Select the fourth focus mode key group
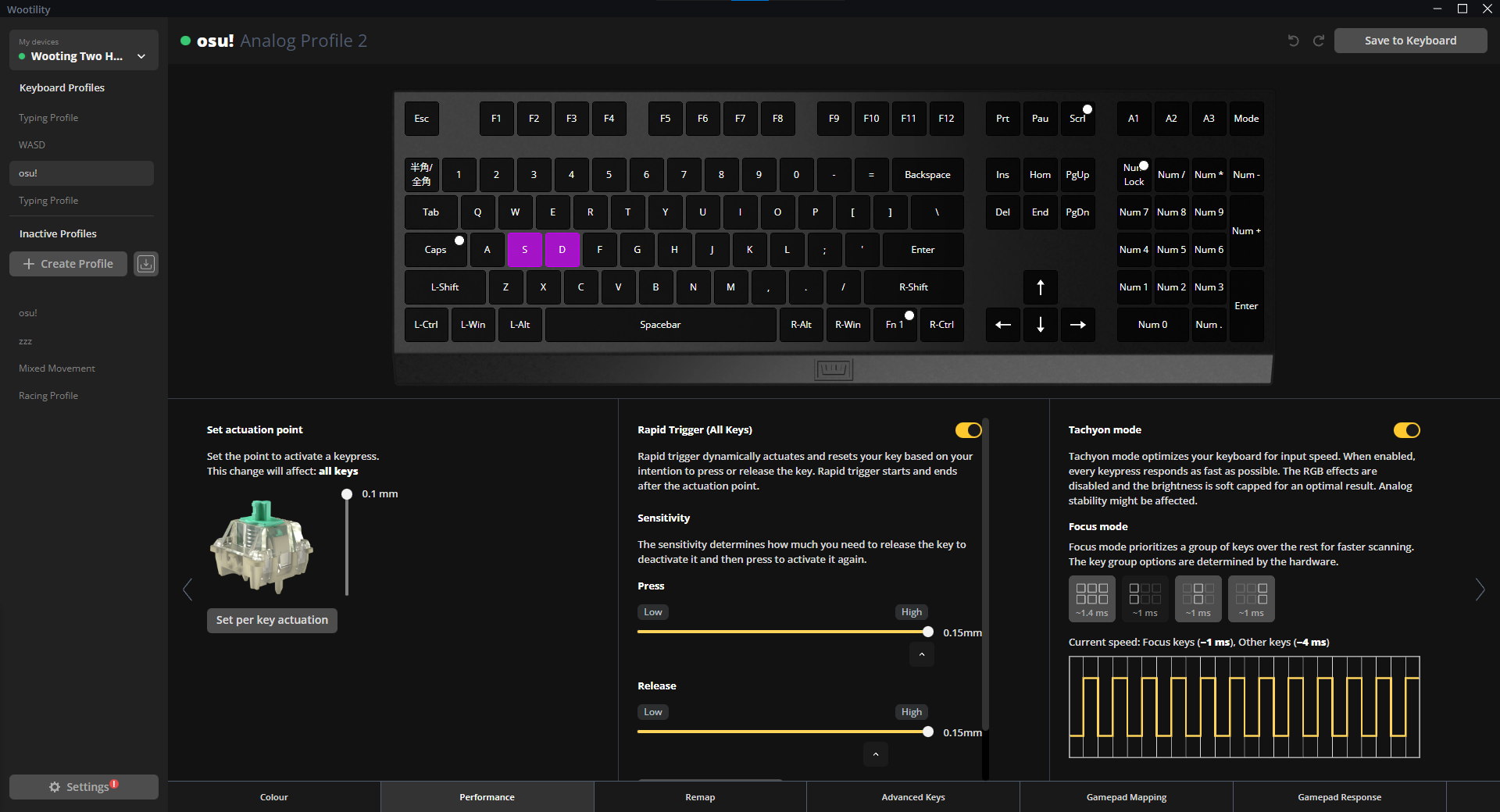Screen dimensions: 1500x812 click(x=1251, y=598)
